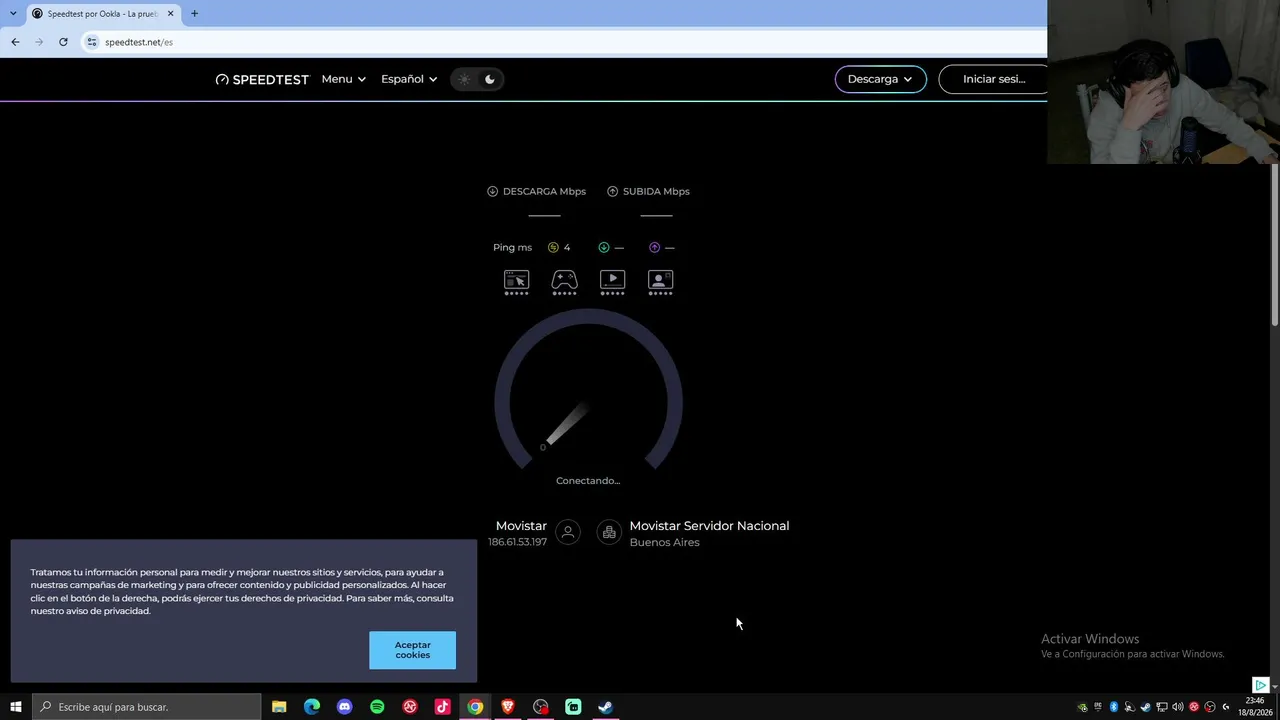The height and width of the screenshot is (720, 1280).
Task: Open Bluetooth in the system tray
Action: [x=1114, y=707]
